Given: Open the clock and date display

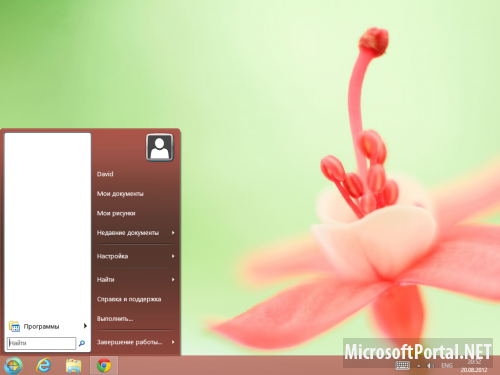Looking at the screenshot, I should pos(474,366).
